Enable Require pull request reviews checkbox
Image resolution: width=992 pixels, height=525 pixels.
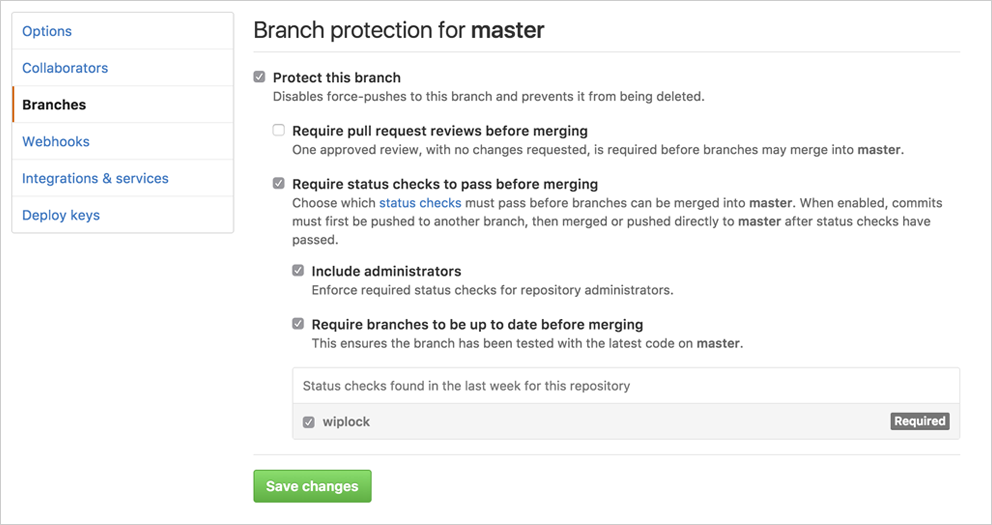279,130
